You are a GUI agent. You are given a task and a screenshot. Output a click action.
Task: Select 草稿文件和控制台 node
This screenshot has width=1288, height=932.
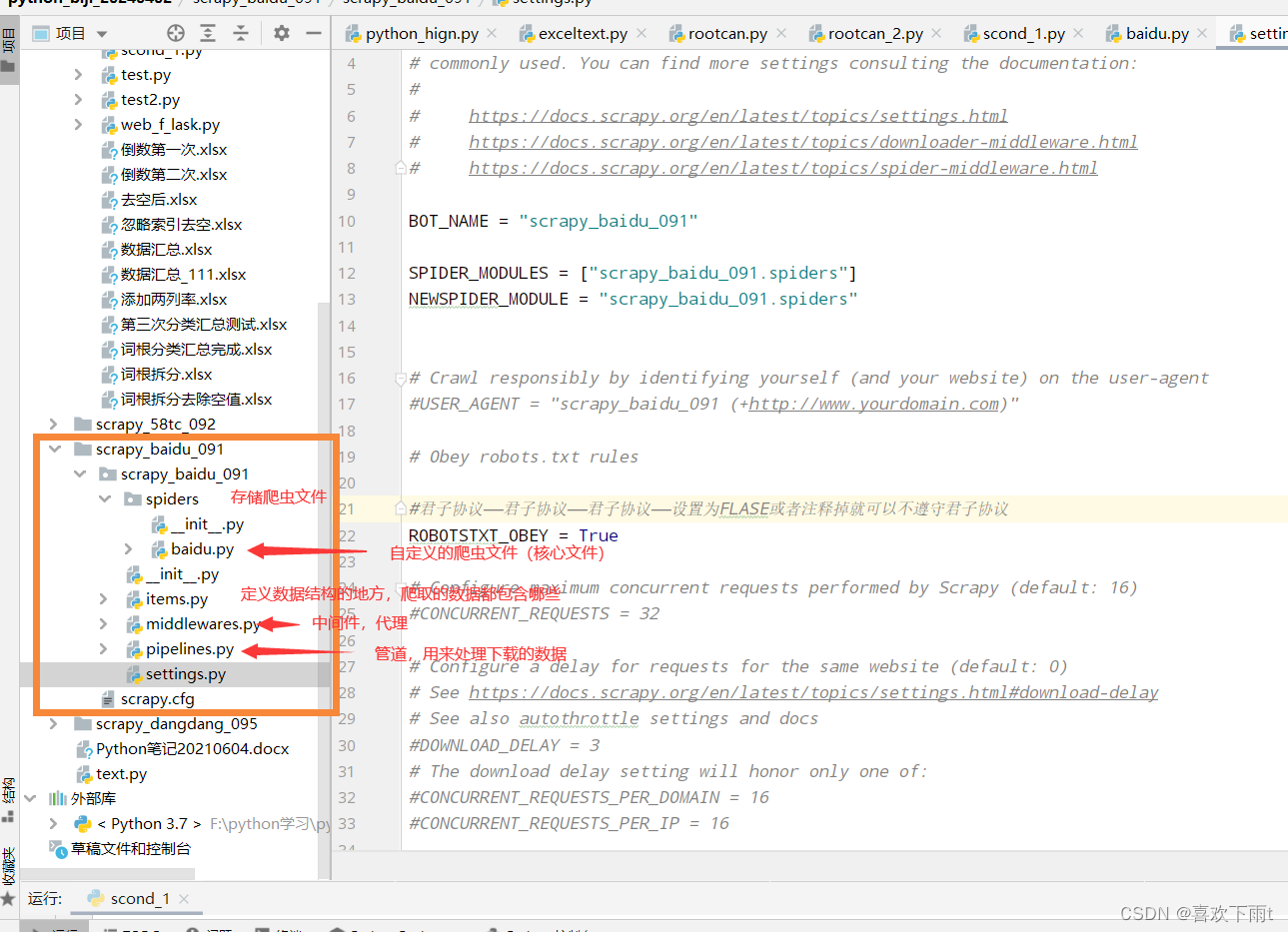(x=131, y=848)
